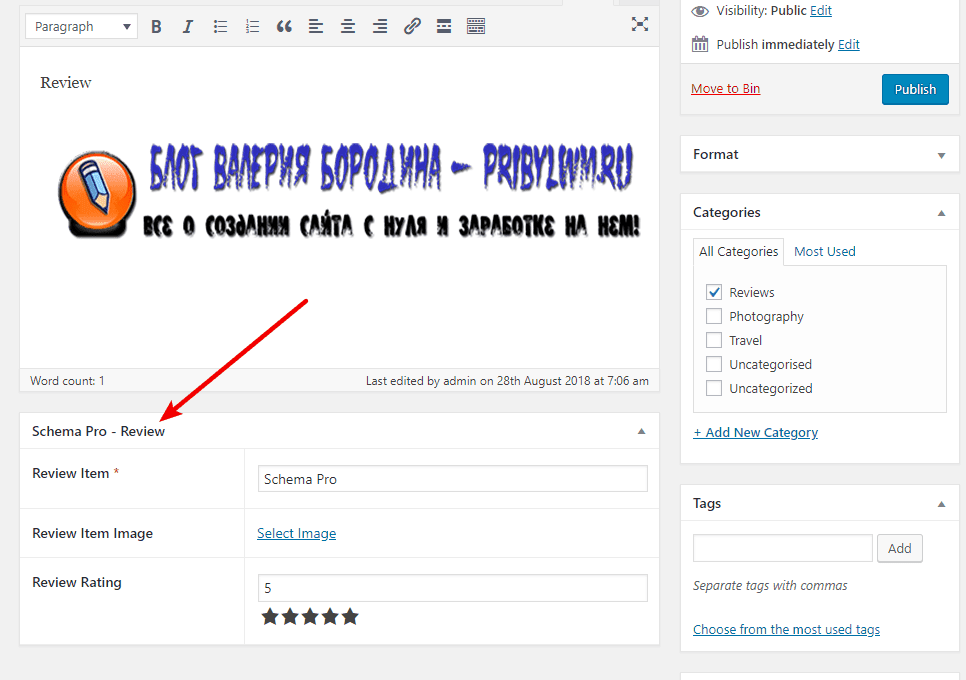Insert a bulleted list
966x680 pixels.
pos(220,26)
